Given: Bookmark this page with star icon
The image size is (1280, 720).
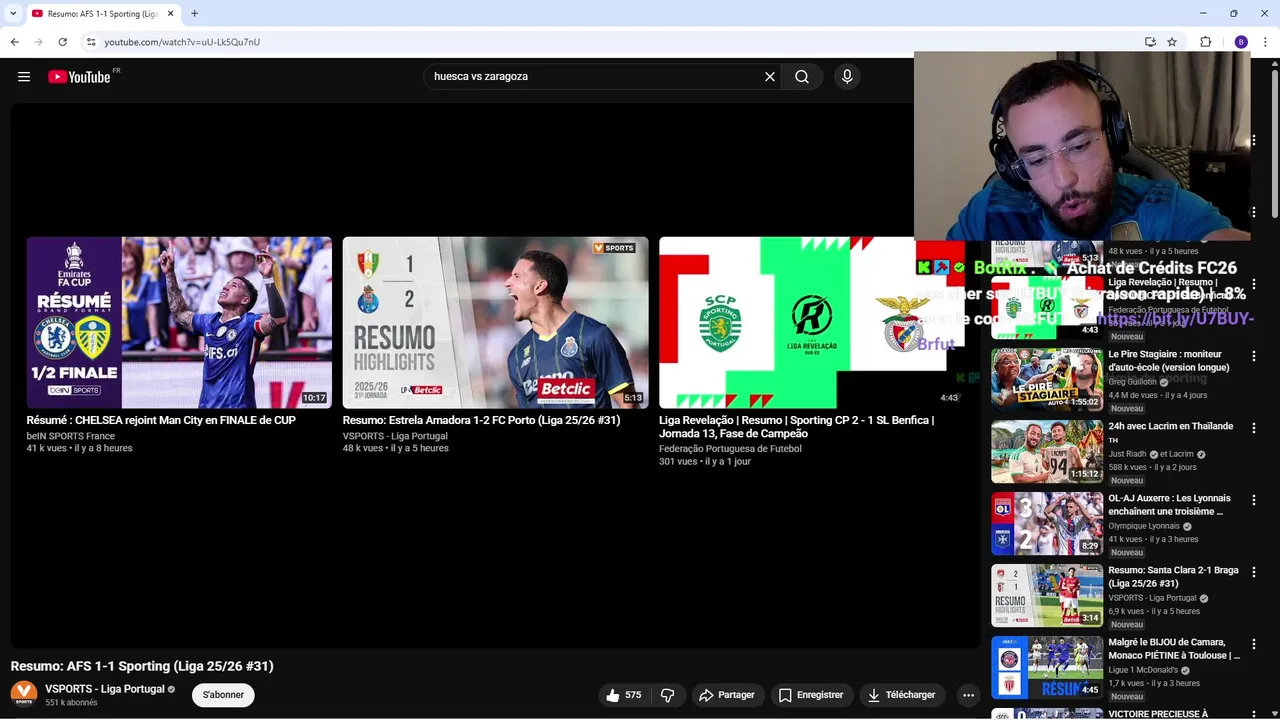Looking at the screenshot, I should coord(1172,42).
